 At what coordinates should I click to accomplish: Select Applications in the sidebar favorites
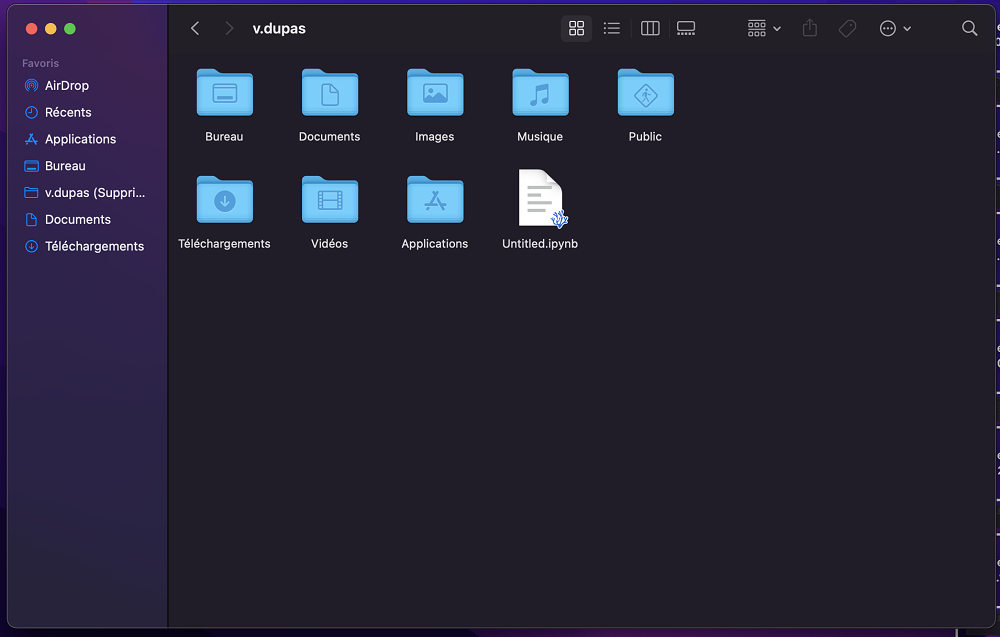point(80,140)
